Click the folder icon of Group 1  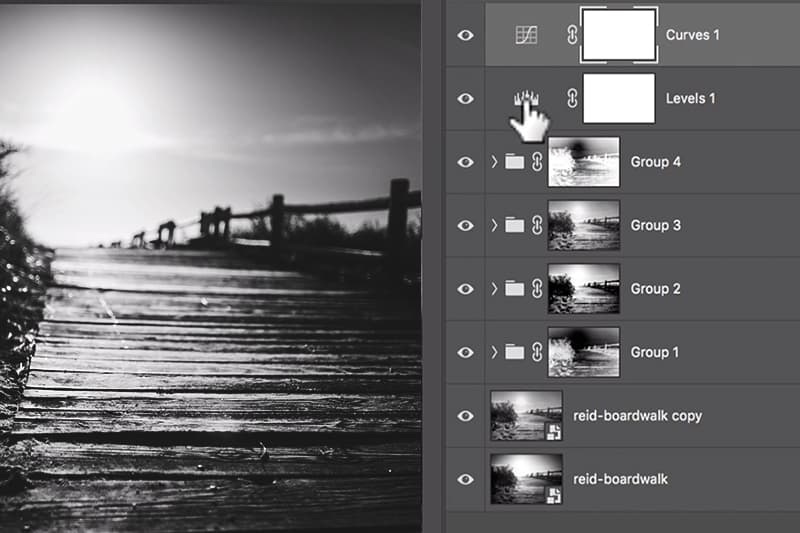tap(514, 352)
